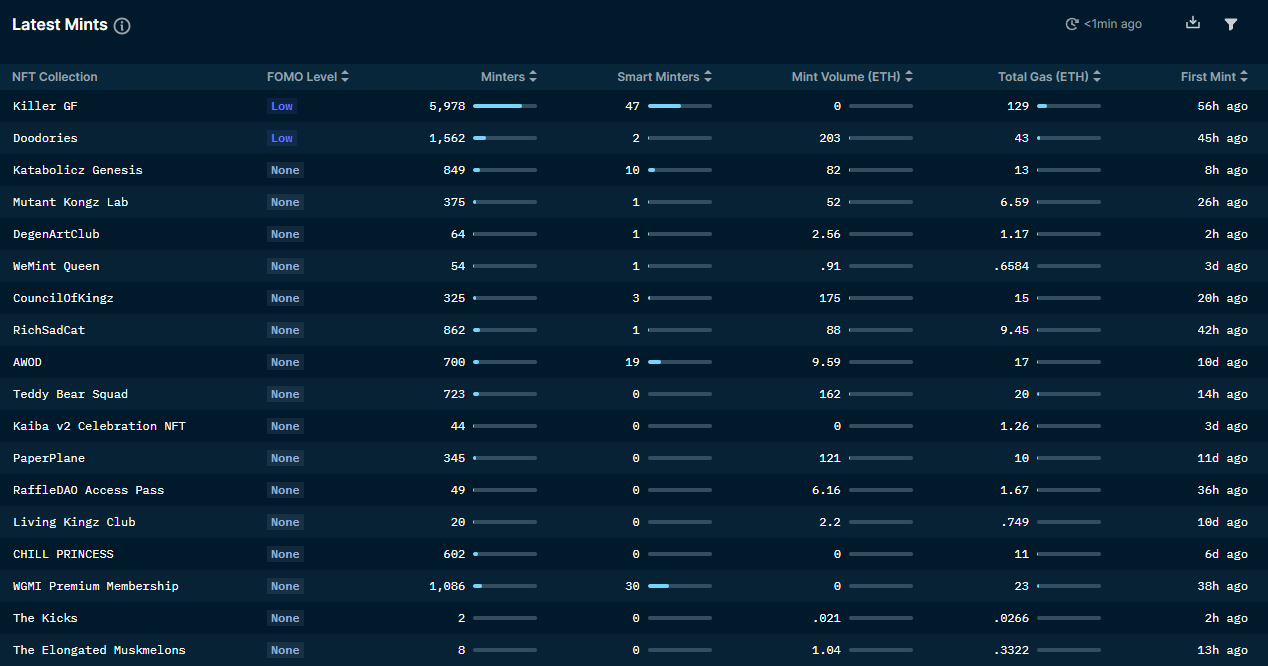
Task: Open the filter funnel icon
Action: [1231, 24]
